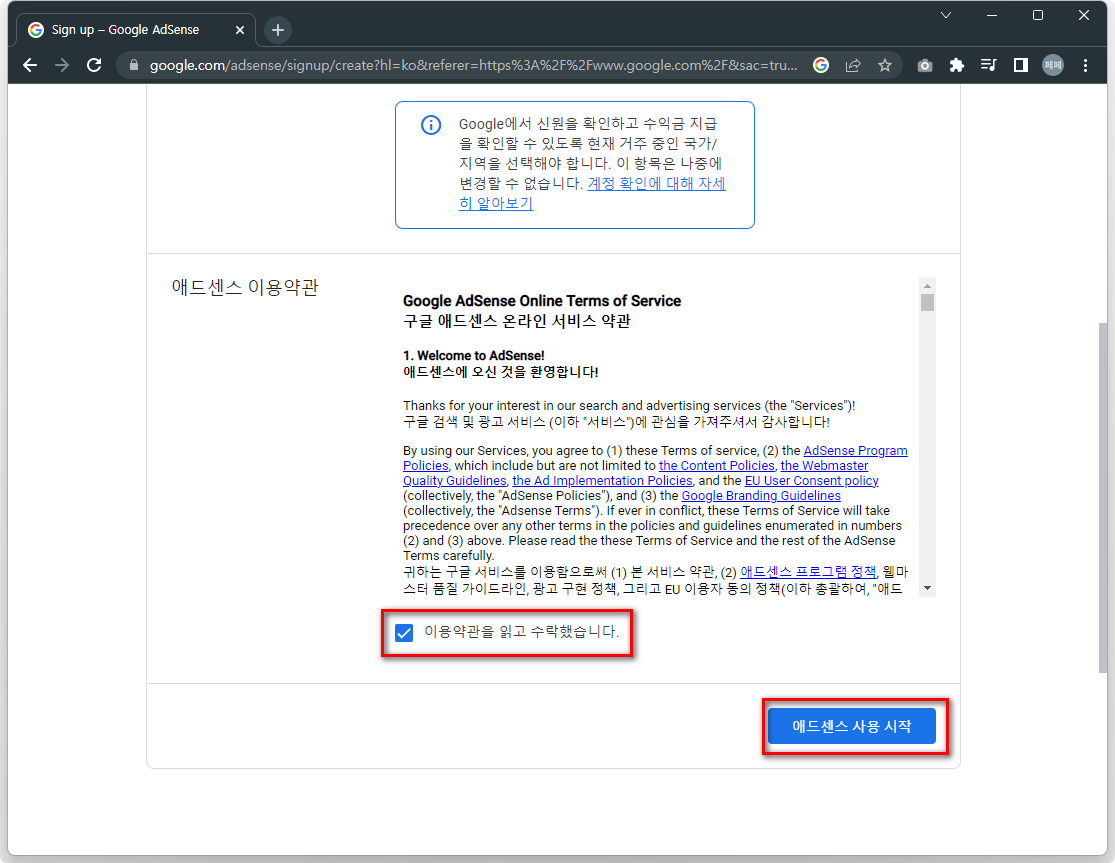Image resolution: width=1115 pixels, height=863 pixels.
Task: Click the camera extension icon
Action: click(x=924, y=65)
